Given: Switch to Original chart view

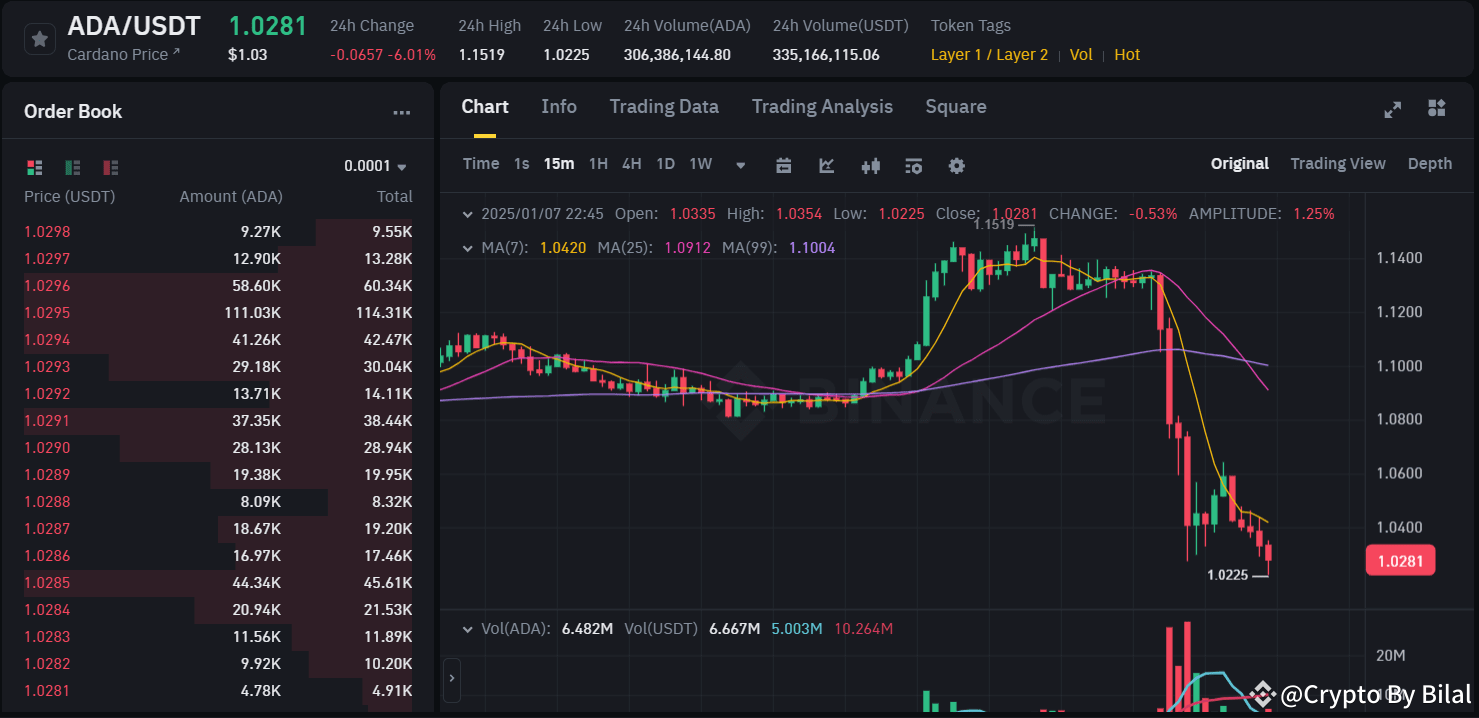Looking at the screenshot, I should tap(1240, 164).
